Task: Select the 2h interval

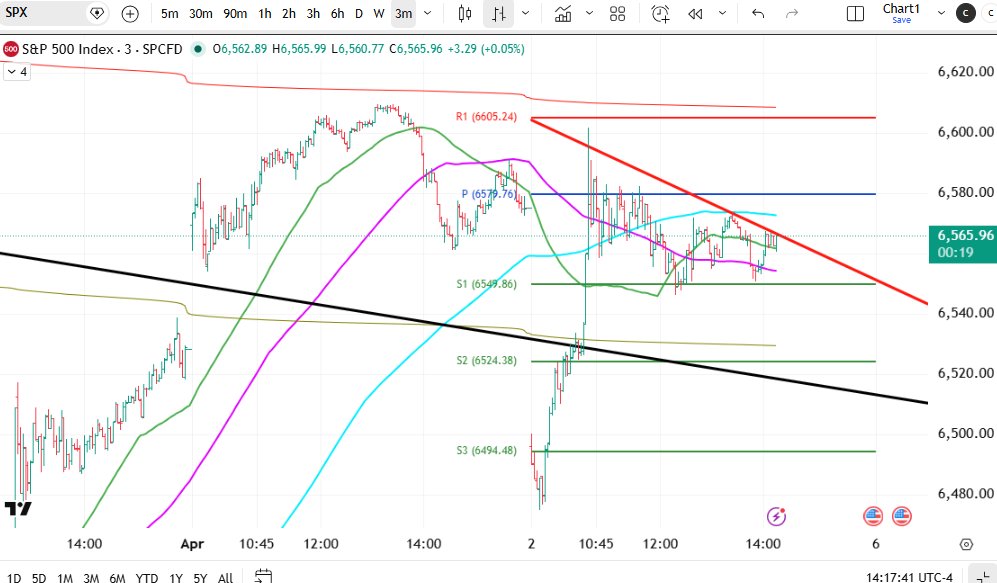Action: 289,13
